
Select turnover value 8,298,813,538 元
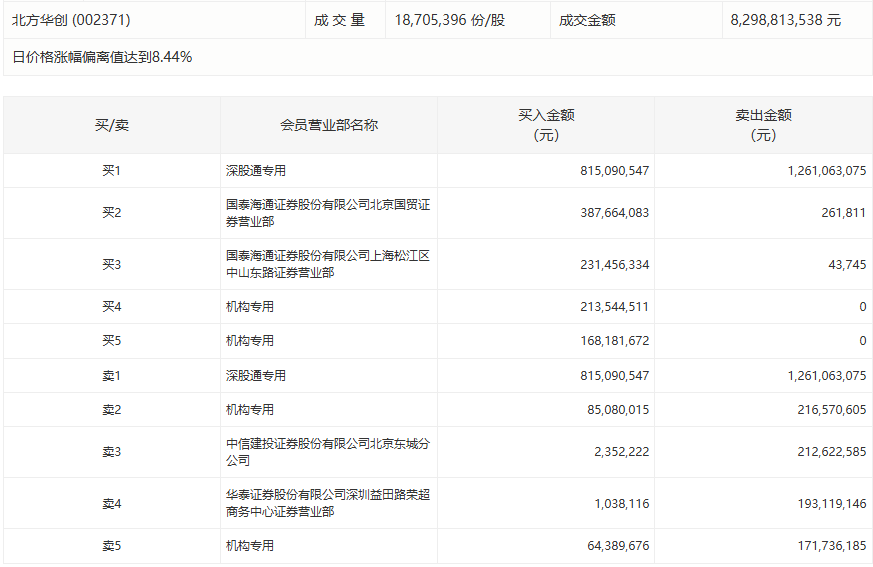(x=786, y=20)
